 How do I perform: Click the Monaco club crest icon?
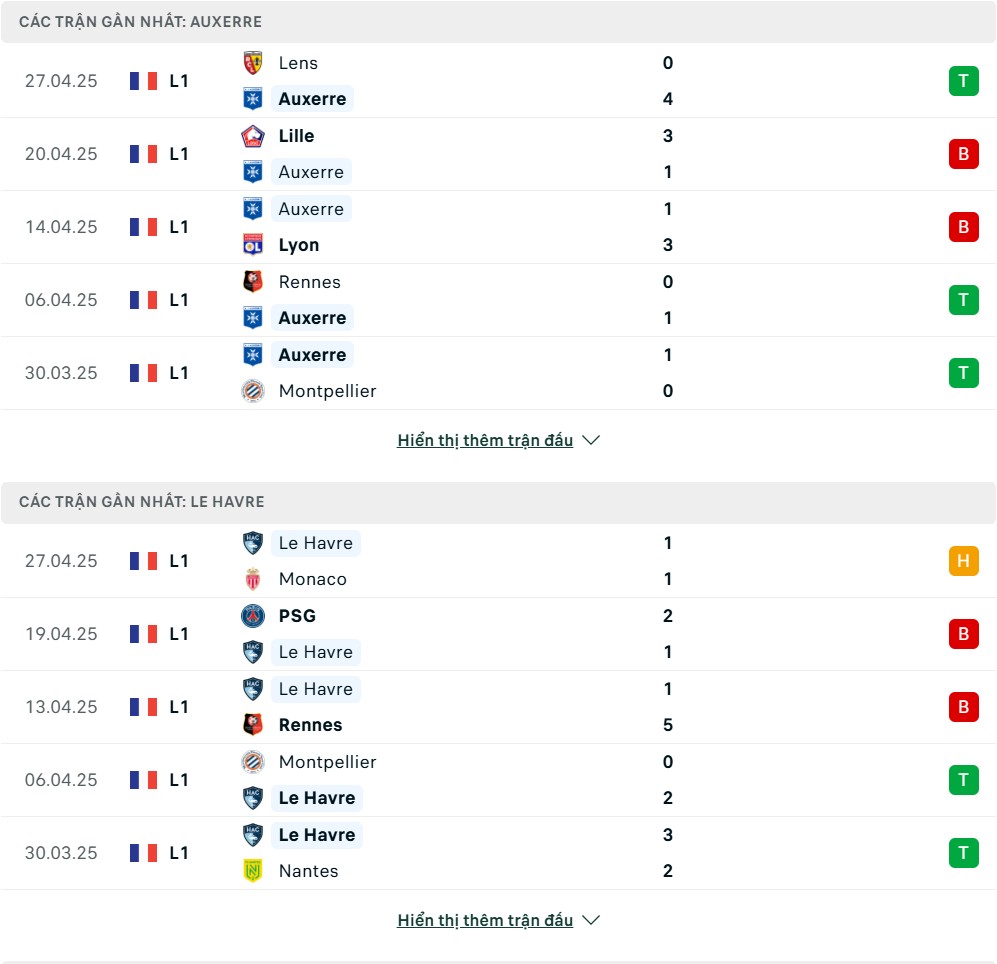point(252,579)
